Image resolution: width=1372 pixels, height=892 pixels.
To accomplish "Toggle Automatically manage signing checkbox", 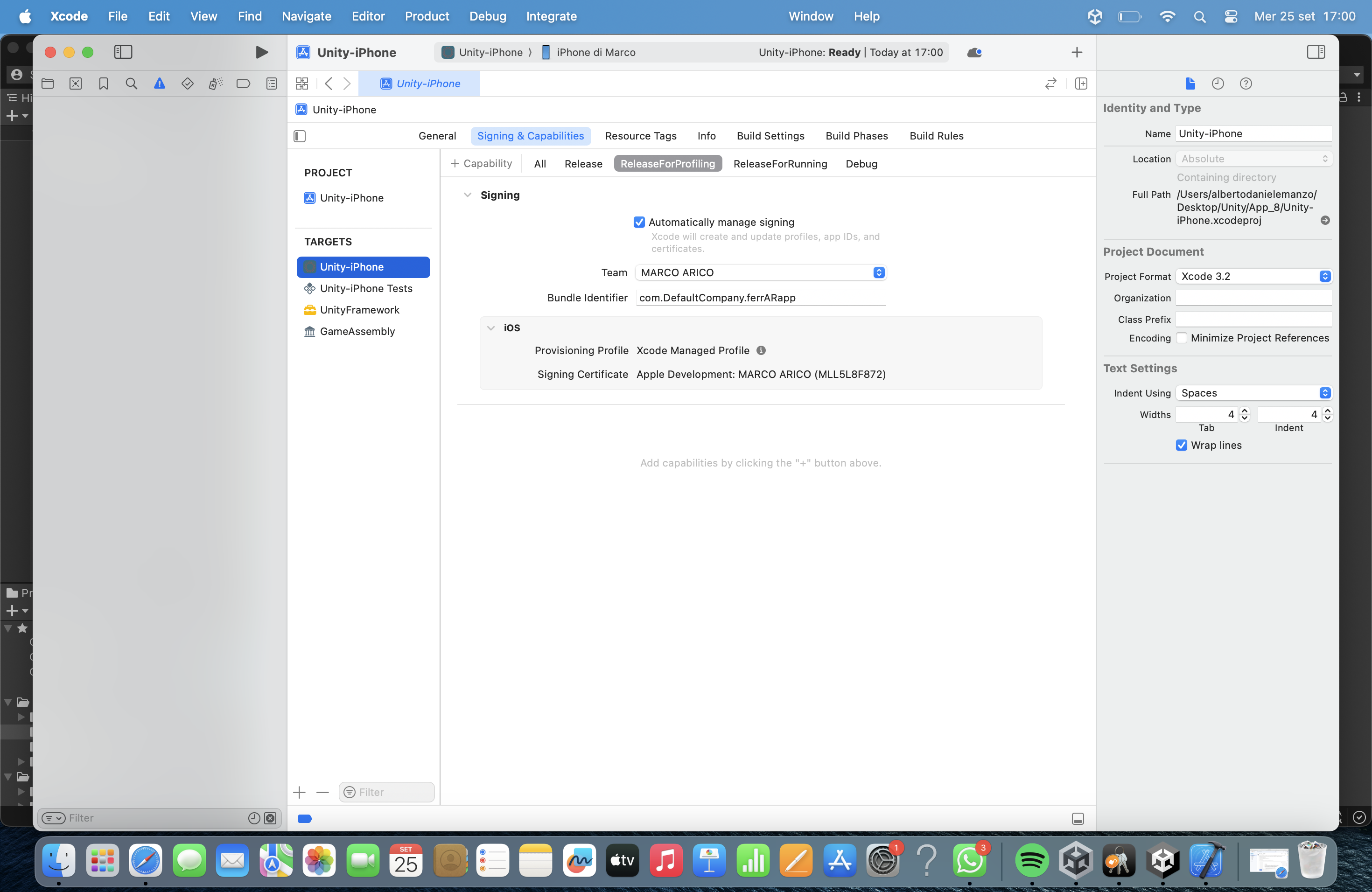I will click(639, 223).
